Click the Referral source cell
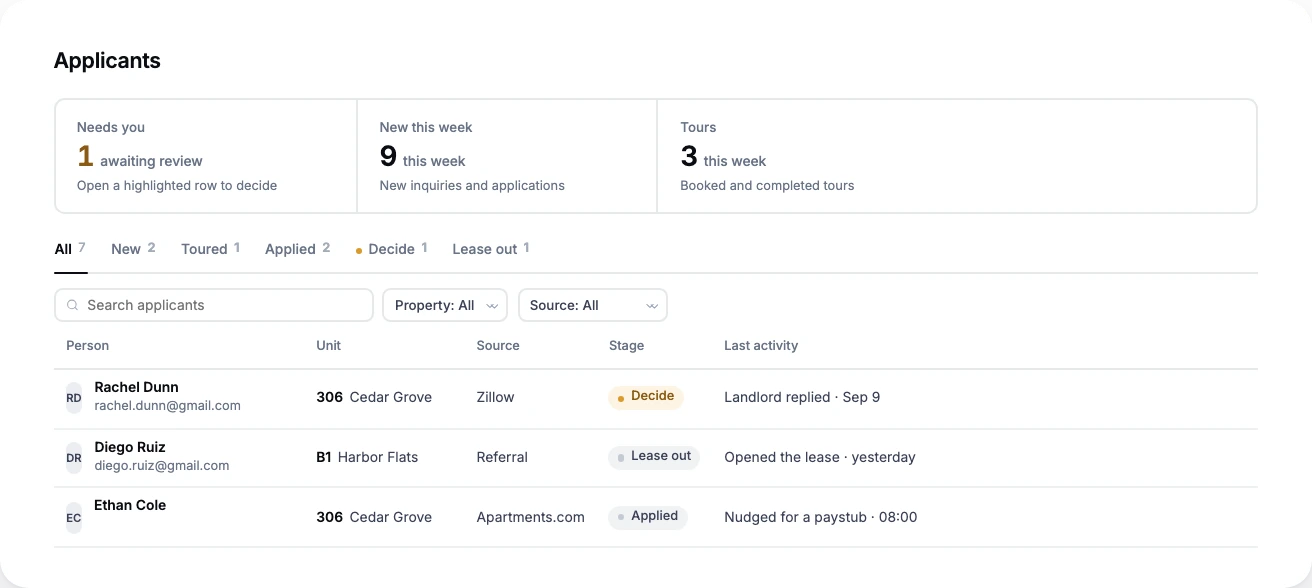Image resolution: width=1312 pixels, height=588 pixels. coord(502,457)
